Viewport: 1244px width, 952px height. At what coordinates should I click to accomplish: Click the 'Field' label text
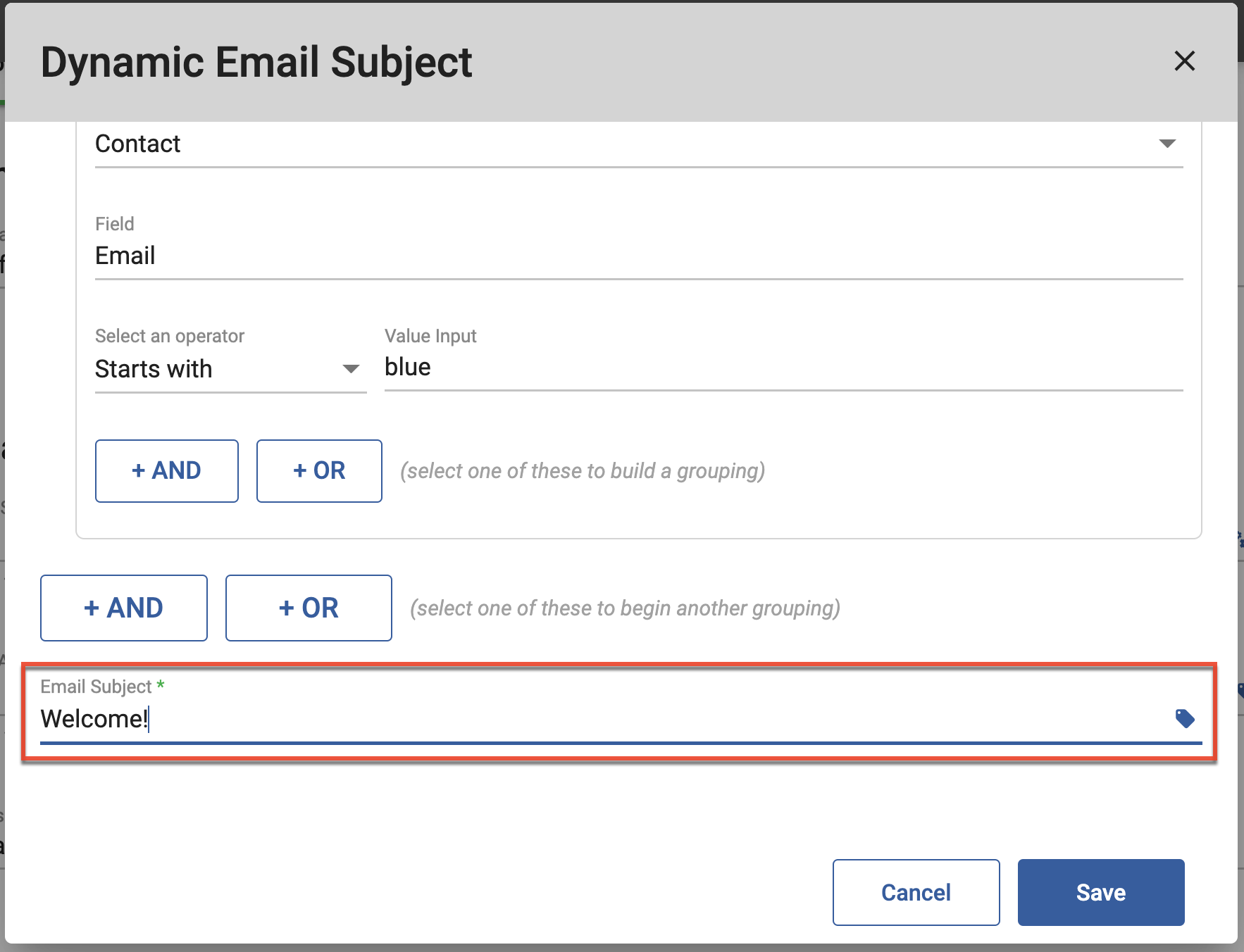pos(115,224)
